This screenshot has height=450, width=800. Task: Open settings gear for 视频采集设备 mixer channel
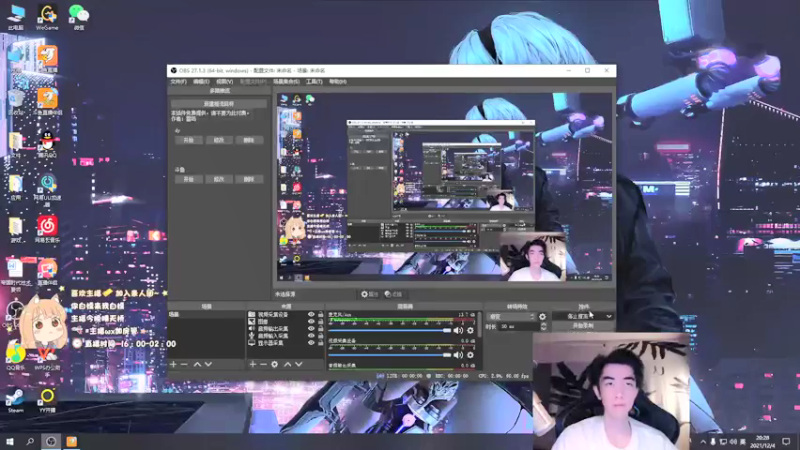[470, 355]
